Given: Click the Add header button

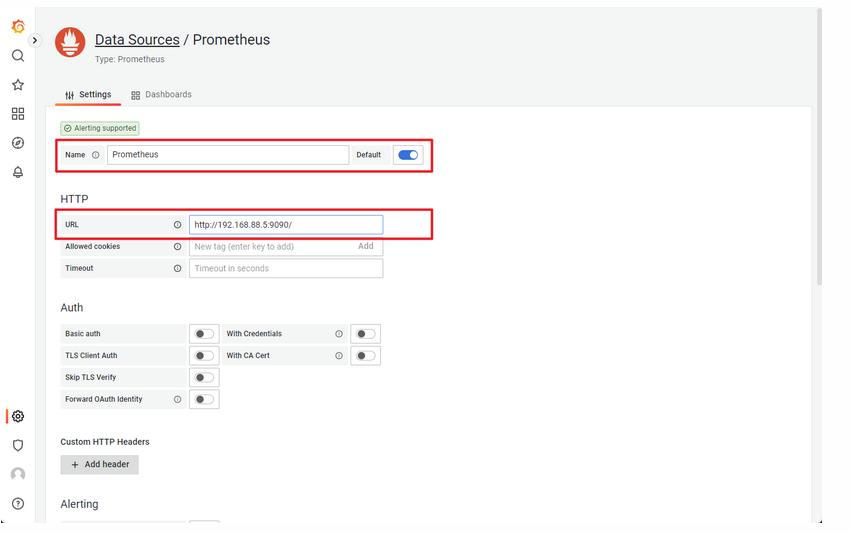Looking at the screenshot, I should click(100, 465).
